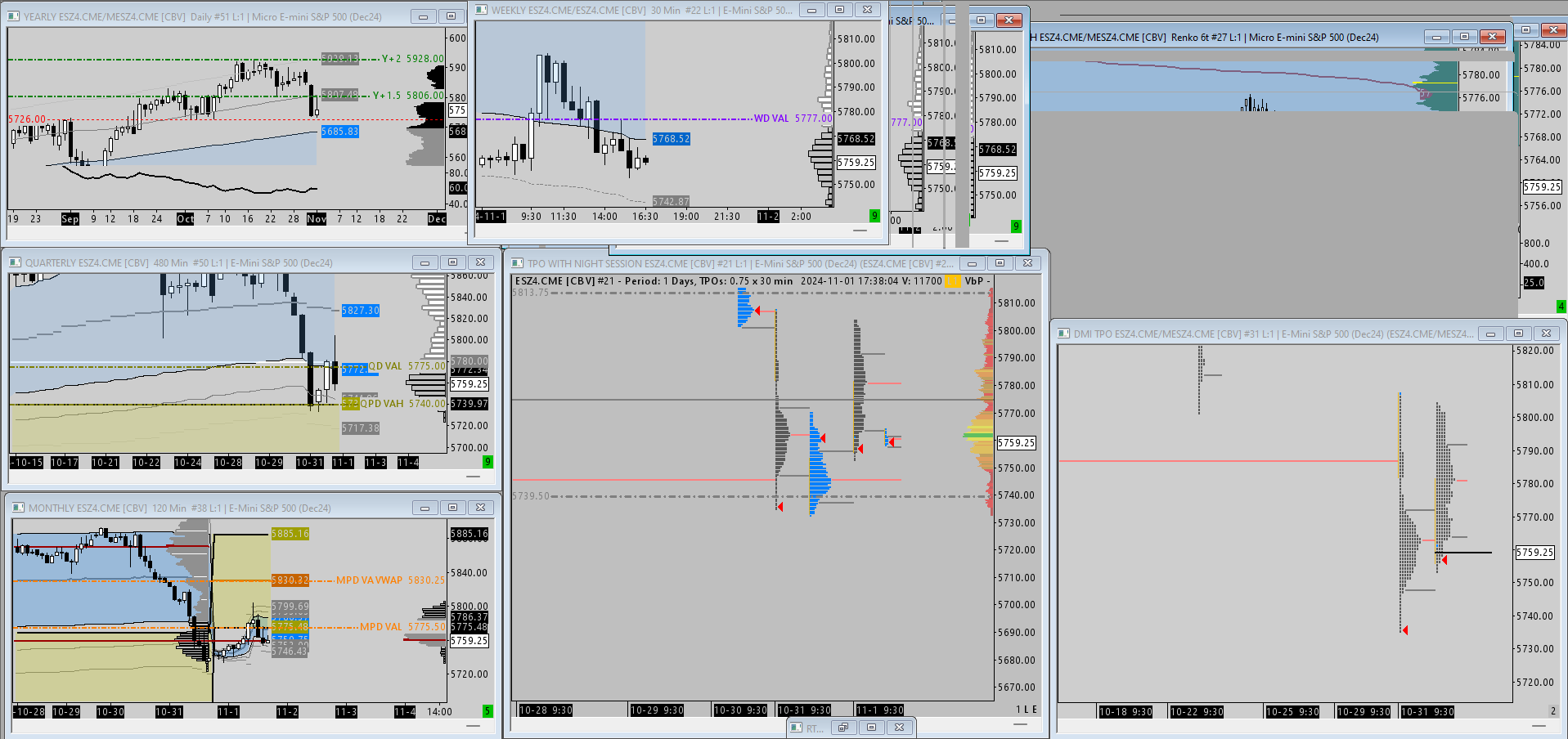Click the '11-1 9:30' label on TPO time axis

coord(880,710)
